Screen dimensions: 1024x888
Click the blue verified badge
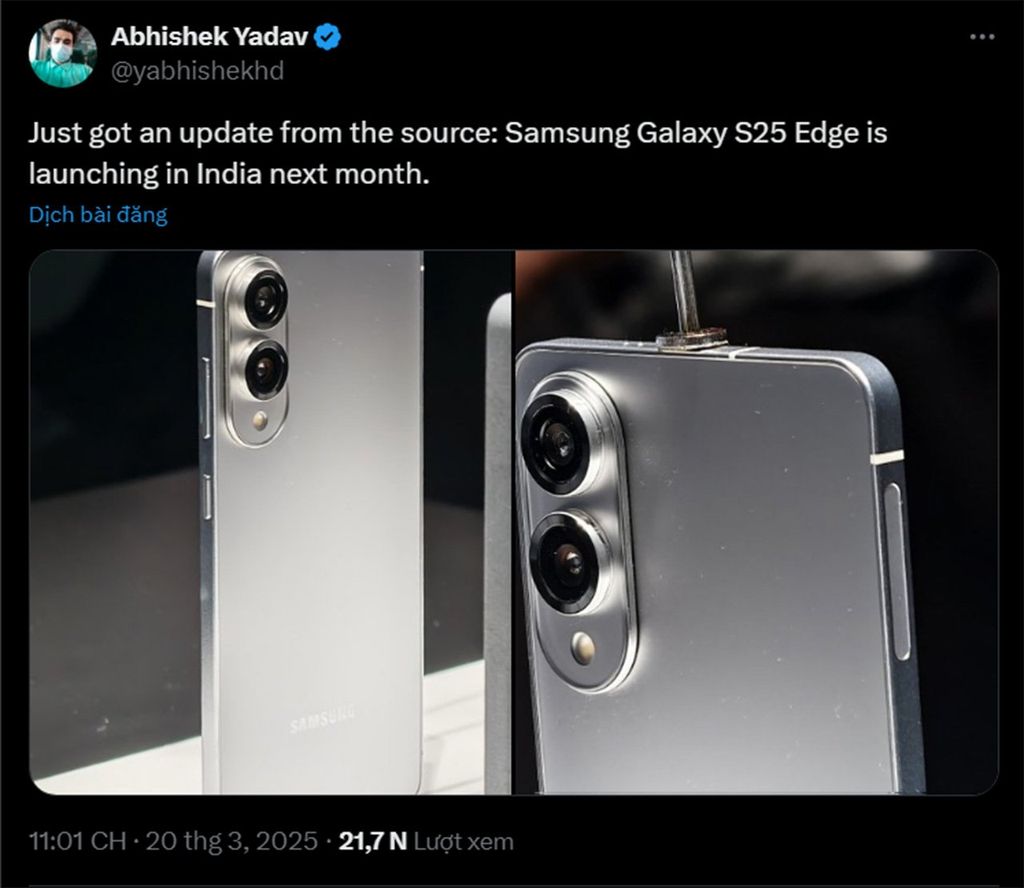click(x=328, y=37)
